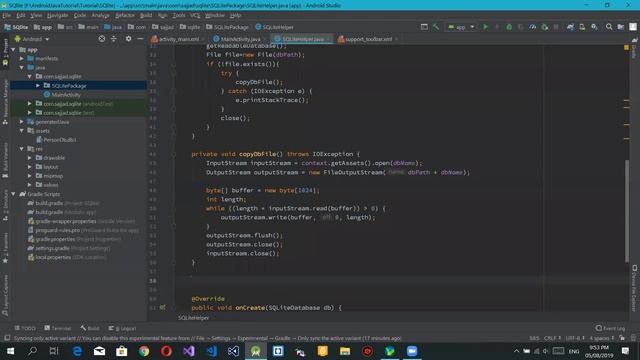Open the TODO tool window

(x=25, y=328)
